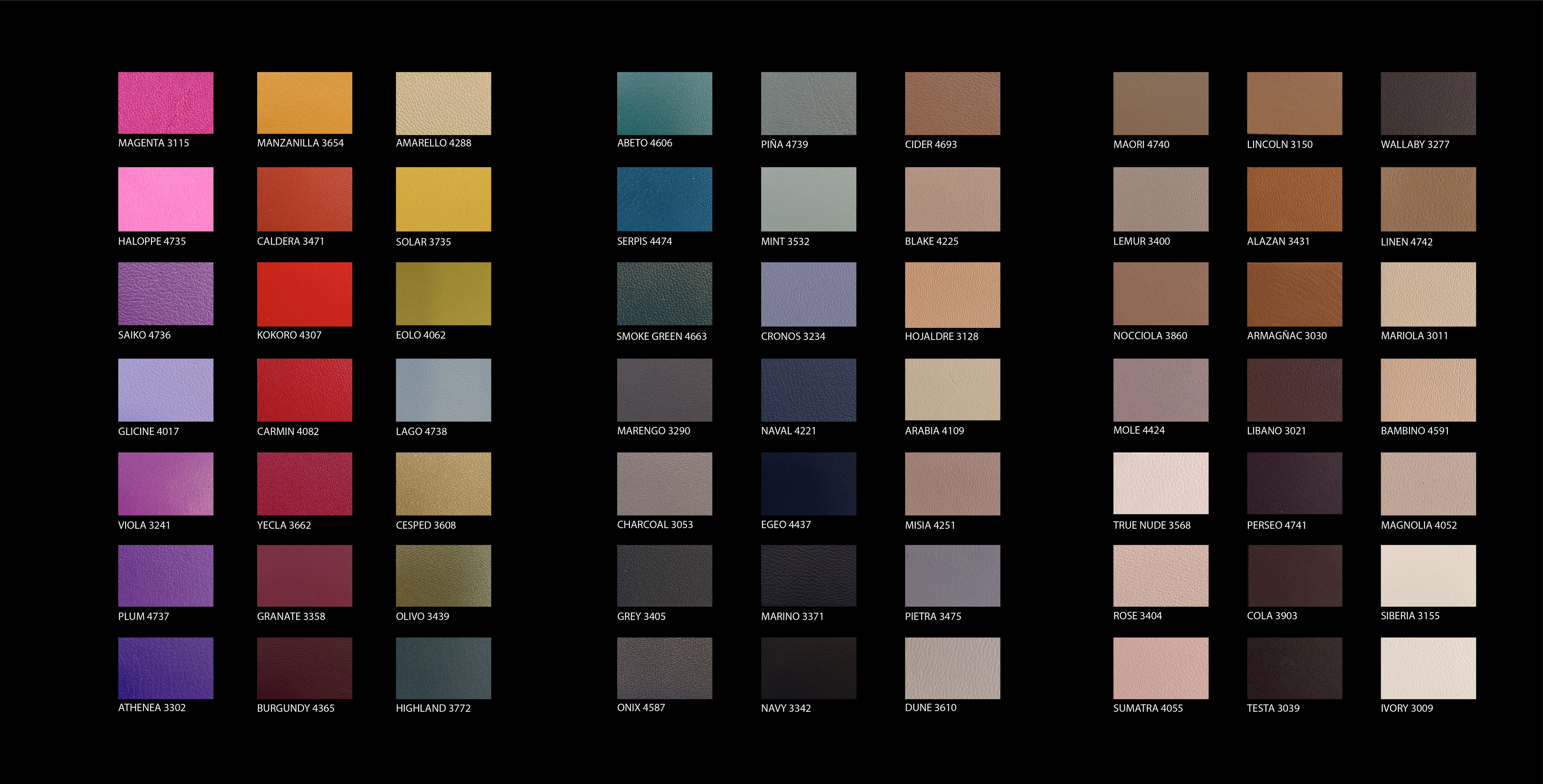
Task: Click the Smoke Green 4663 label
Action: [x=661, y=337]
